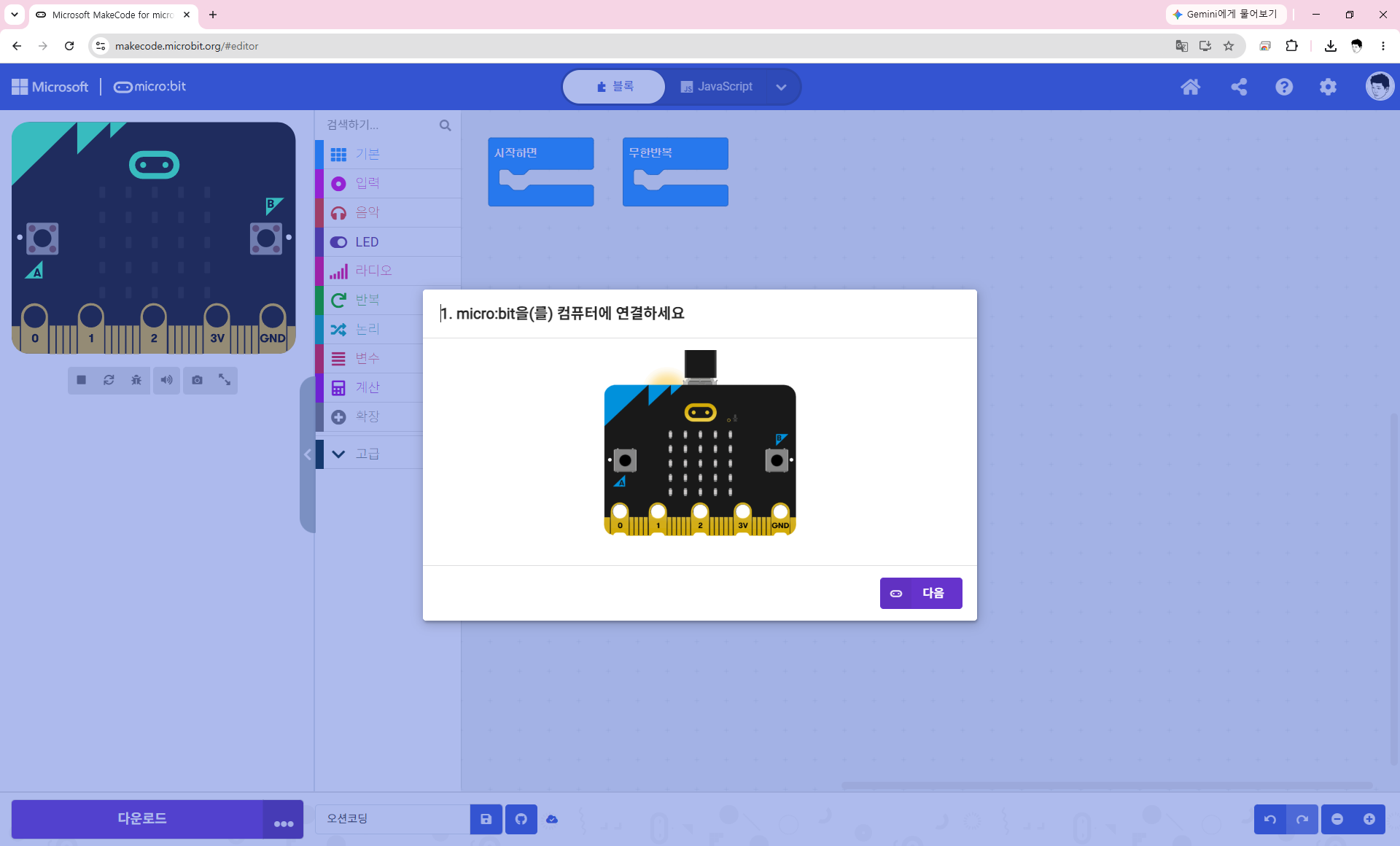Close the Microsoft MakeCode browser tab
This screenshot has width=1400, height=846.
(187, 15)
